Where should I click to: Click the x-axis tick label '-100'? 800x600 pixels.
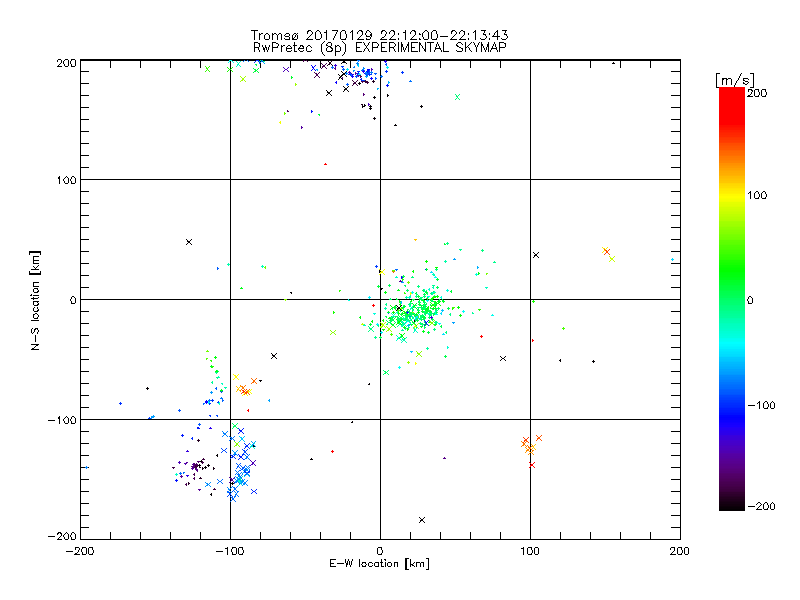point(230,551)
